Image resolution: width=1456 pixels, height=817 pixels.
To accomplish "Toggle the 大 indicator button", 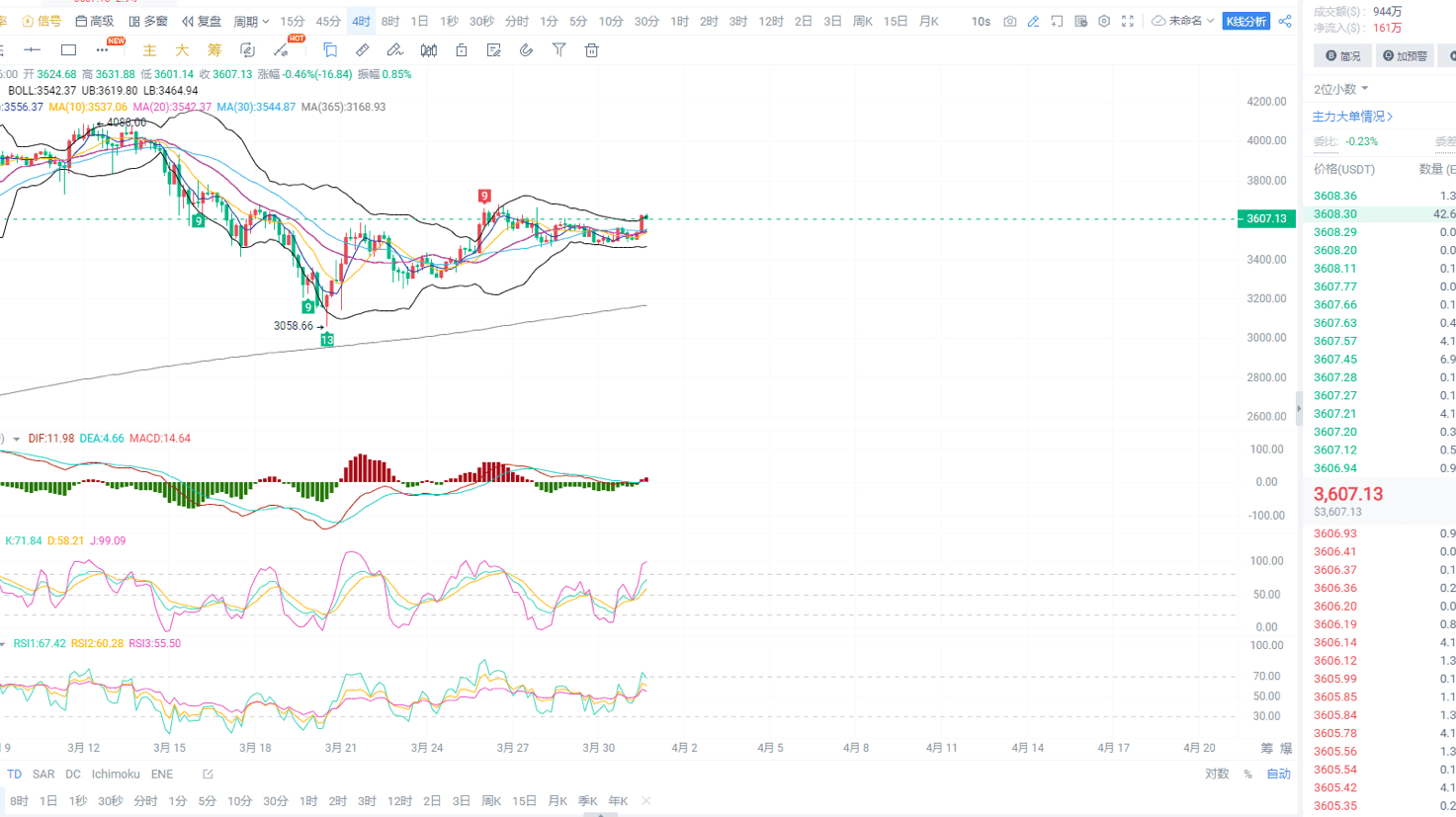I will [182, 49].
